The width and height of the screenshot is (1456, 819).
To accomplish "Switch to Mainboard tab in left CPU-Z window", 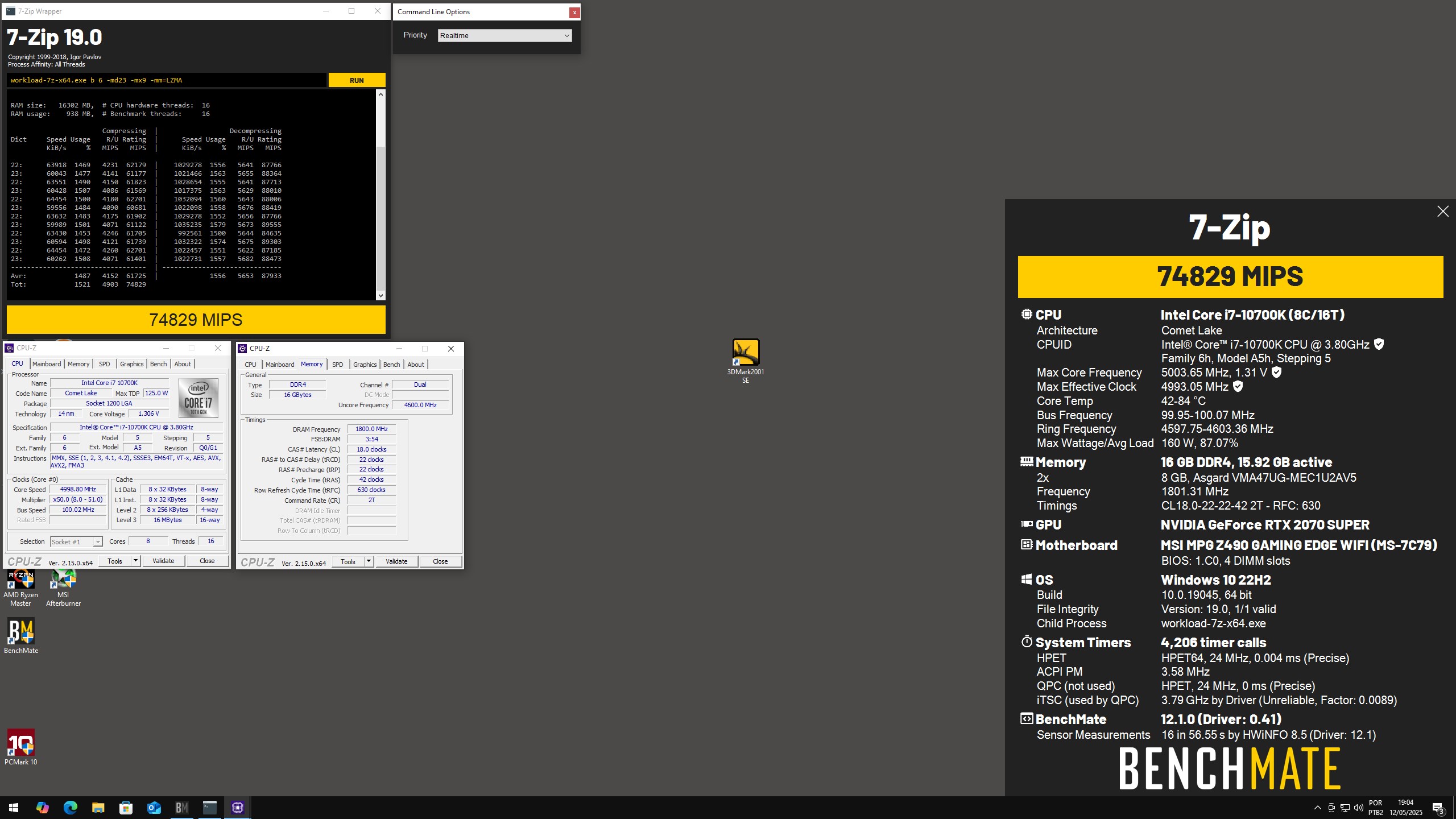I will click(x=47, y=364).
